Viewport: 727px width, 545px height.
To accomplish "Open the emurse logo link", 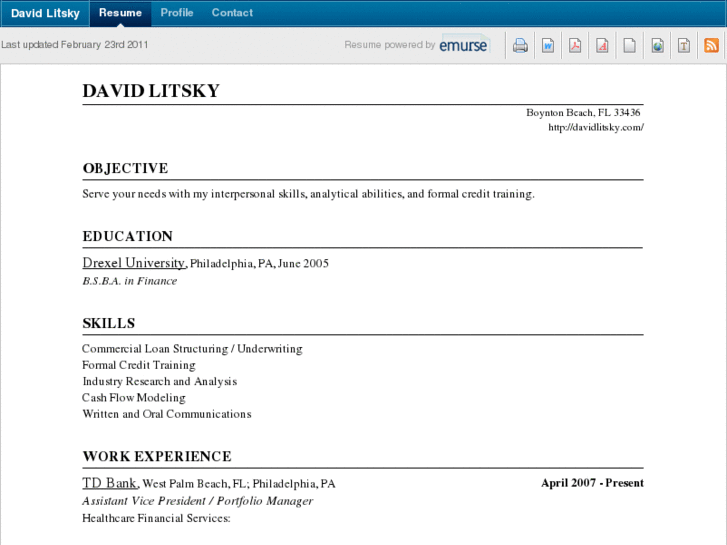I will (x=464, y=45).
